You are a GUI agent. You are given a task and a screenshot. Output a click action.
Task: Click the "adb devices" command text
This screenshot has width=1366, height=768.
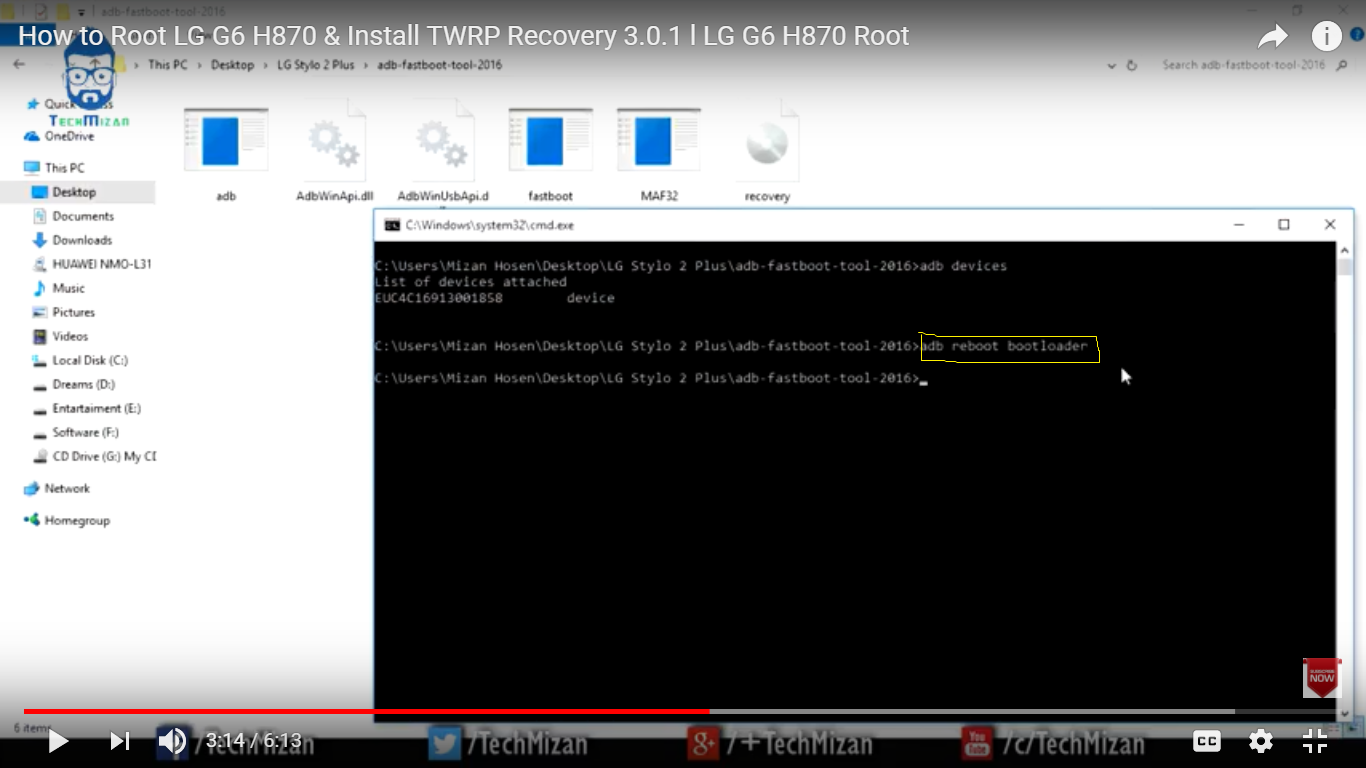[964, 266]
